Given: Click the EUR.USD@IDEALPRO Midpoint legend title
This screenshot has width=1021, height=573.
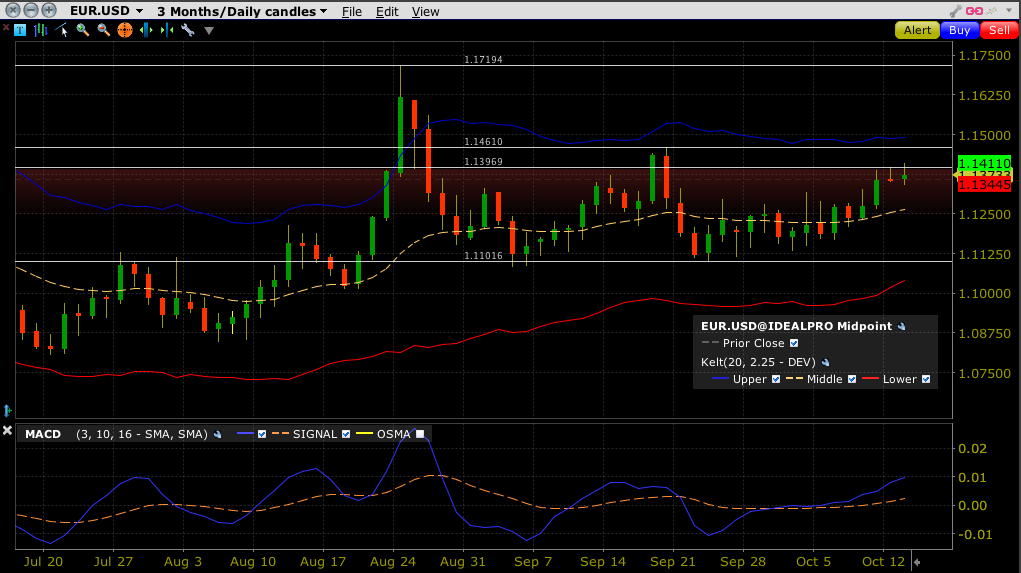Looking at the screenshot, I should (x=796, y=326).
